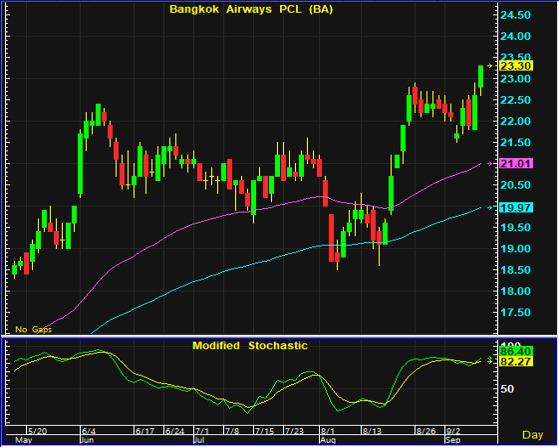Screen dimensions: 559x447
Task: Click the Aug month label
Action: pos(328,440)
